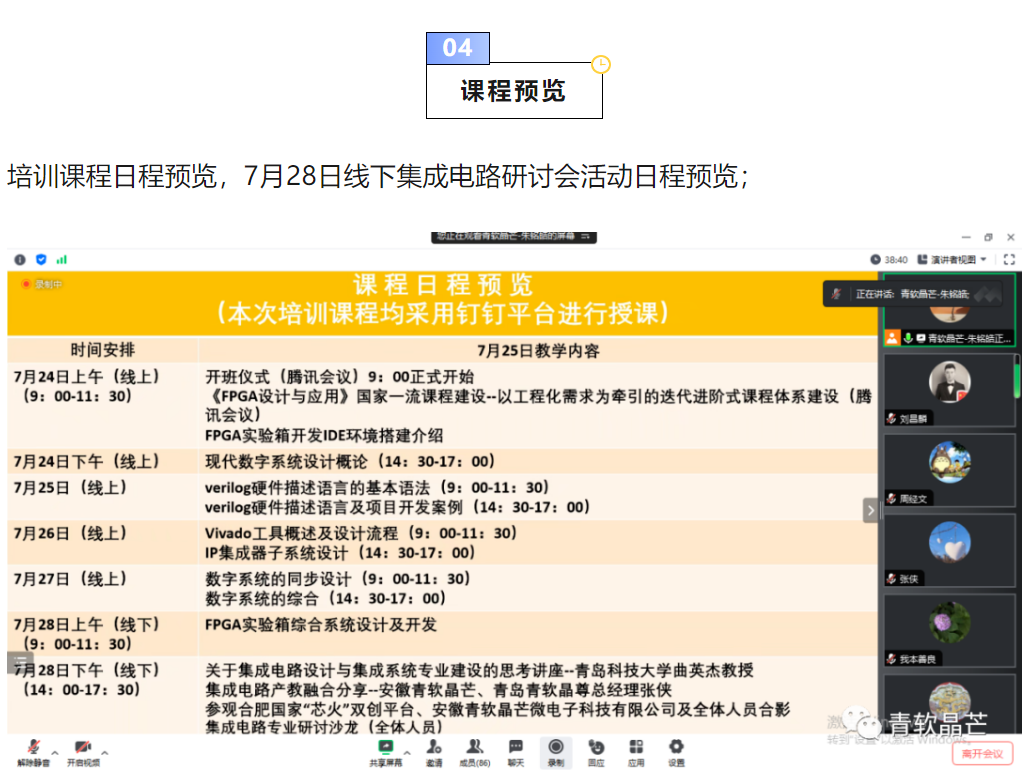Open the 聊天 chat panel

pos(516,753)
